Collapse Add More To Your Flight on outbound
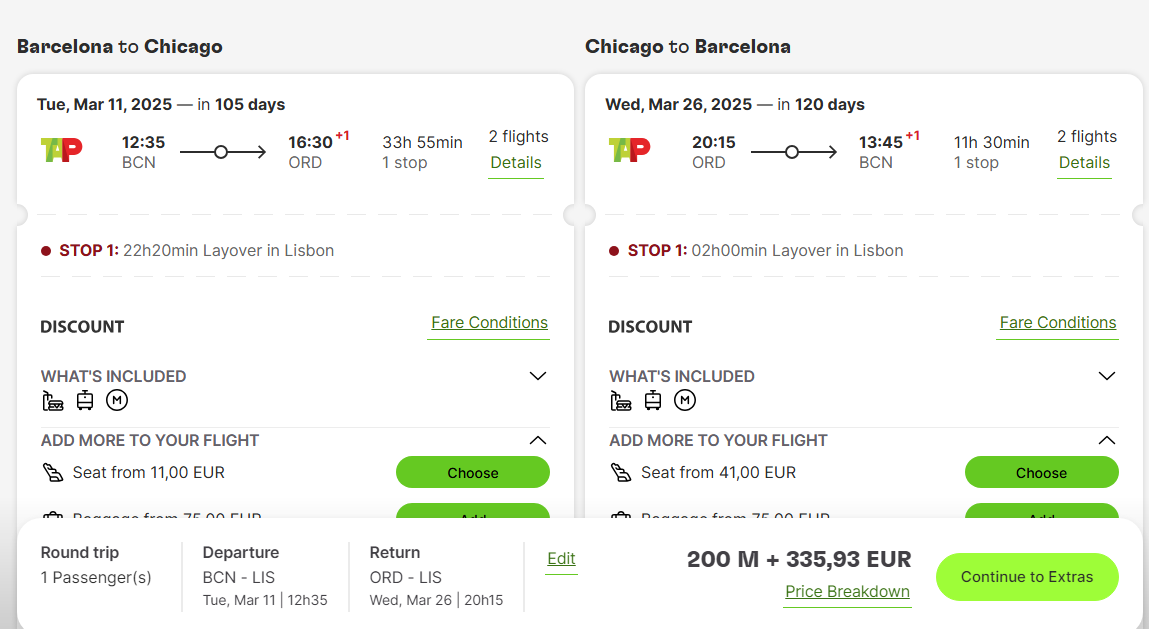The width and height of the screenshot is (1149, 629). click(538, 440)
